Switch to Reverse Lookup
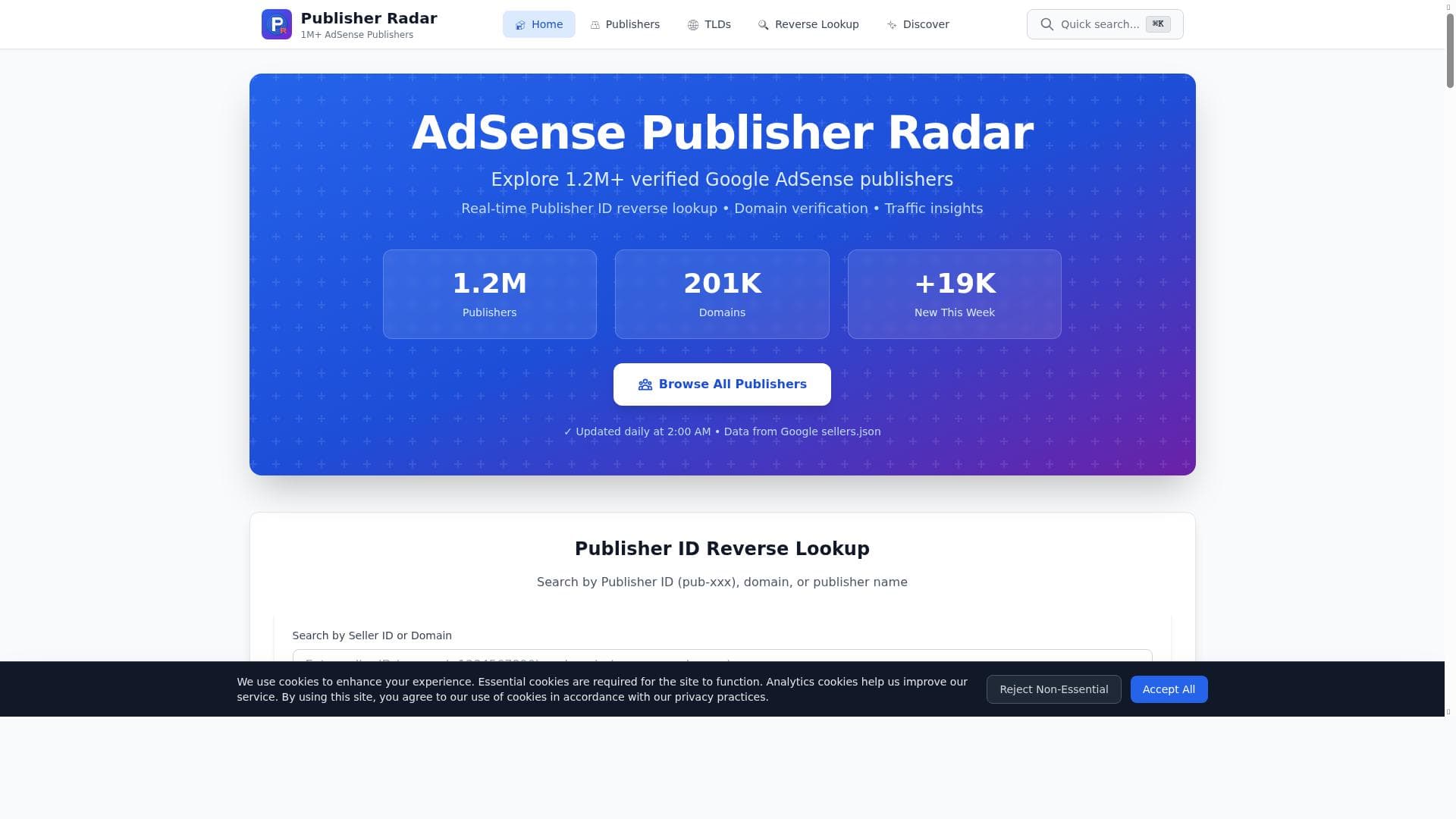The image size is (1456, 819). (x=808, y=24)
